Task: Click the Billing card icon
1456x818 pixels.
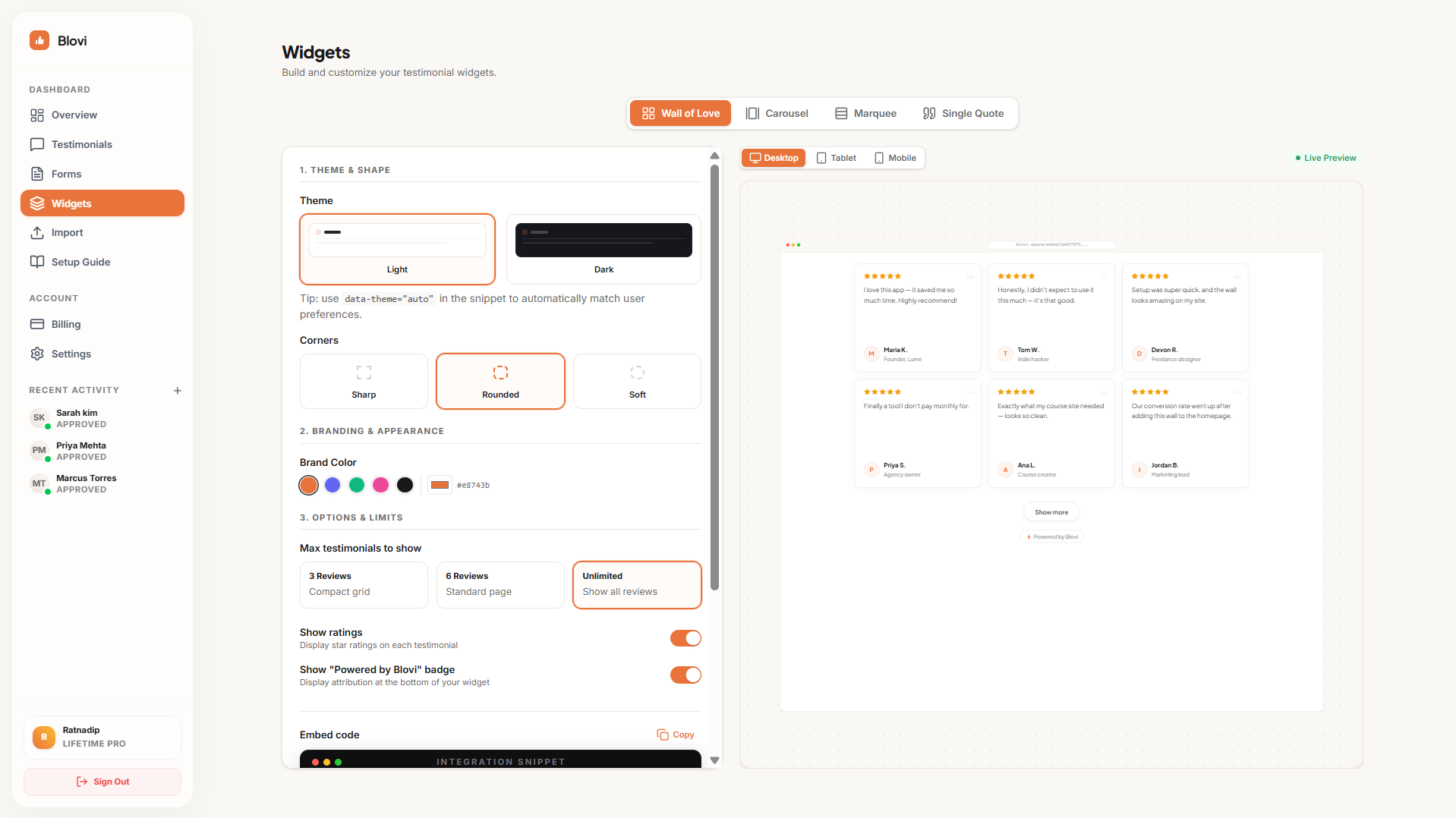Action: pos(37,324)
